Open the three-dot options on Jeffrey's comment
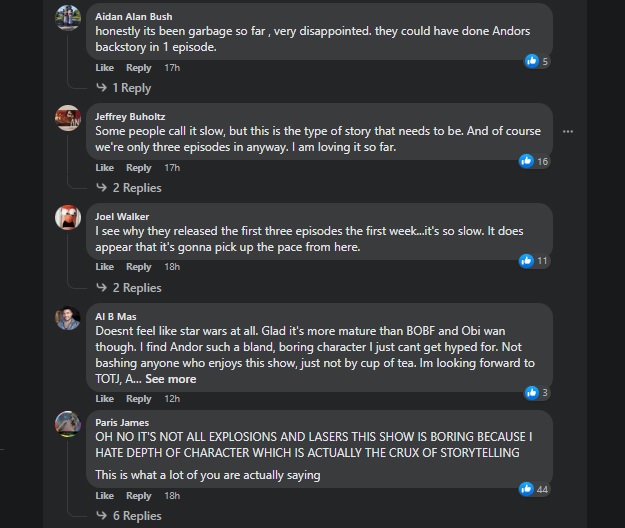The height and width of the screenshot is (528, 625). pos(568,131)
